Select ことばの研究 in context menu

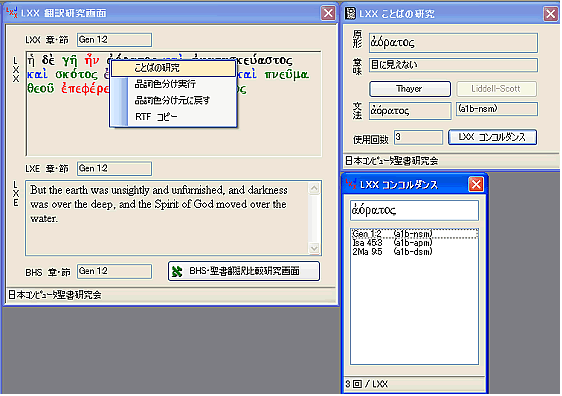point(173,68)
